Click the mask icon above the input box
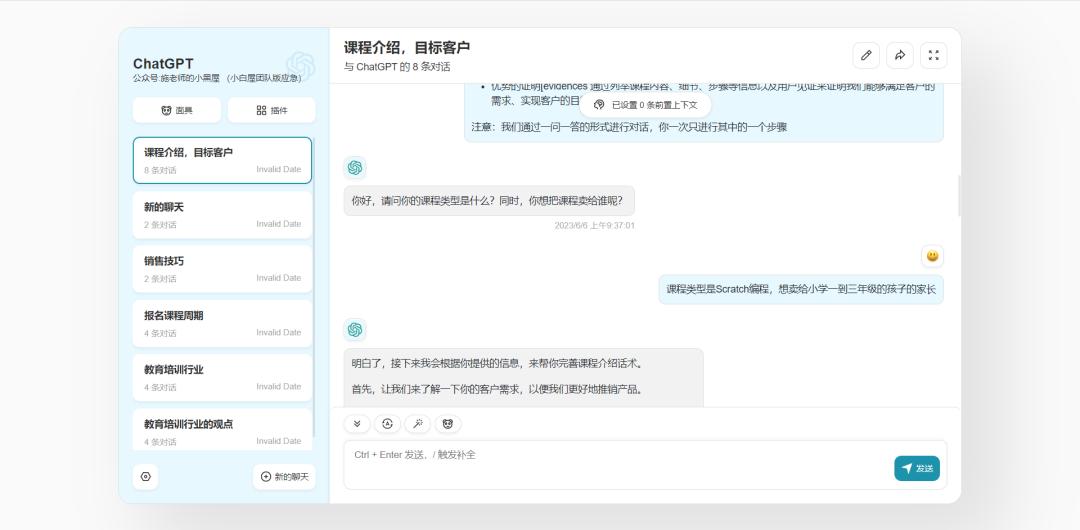 [448, 424]
